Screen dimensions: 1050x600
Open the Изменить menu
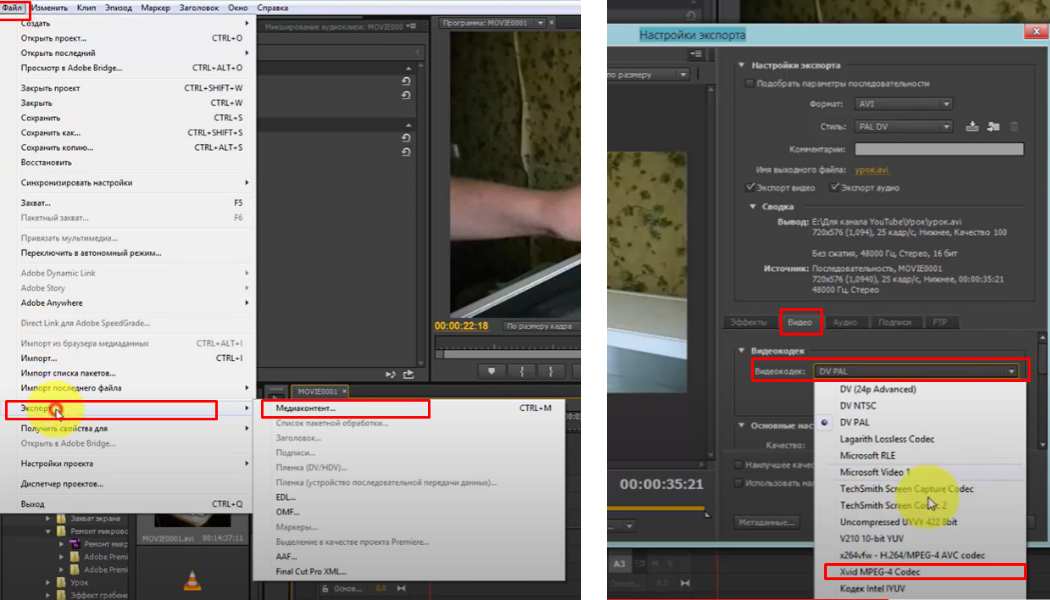click(x=49, y=7)
